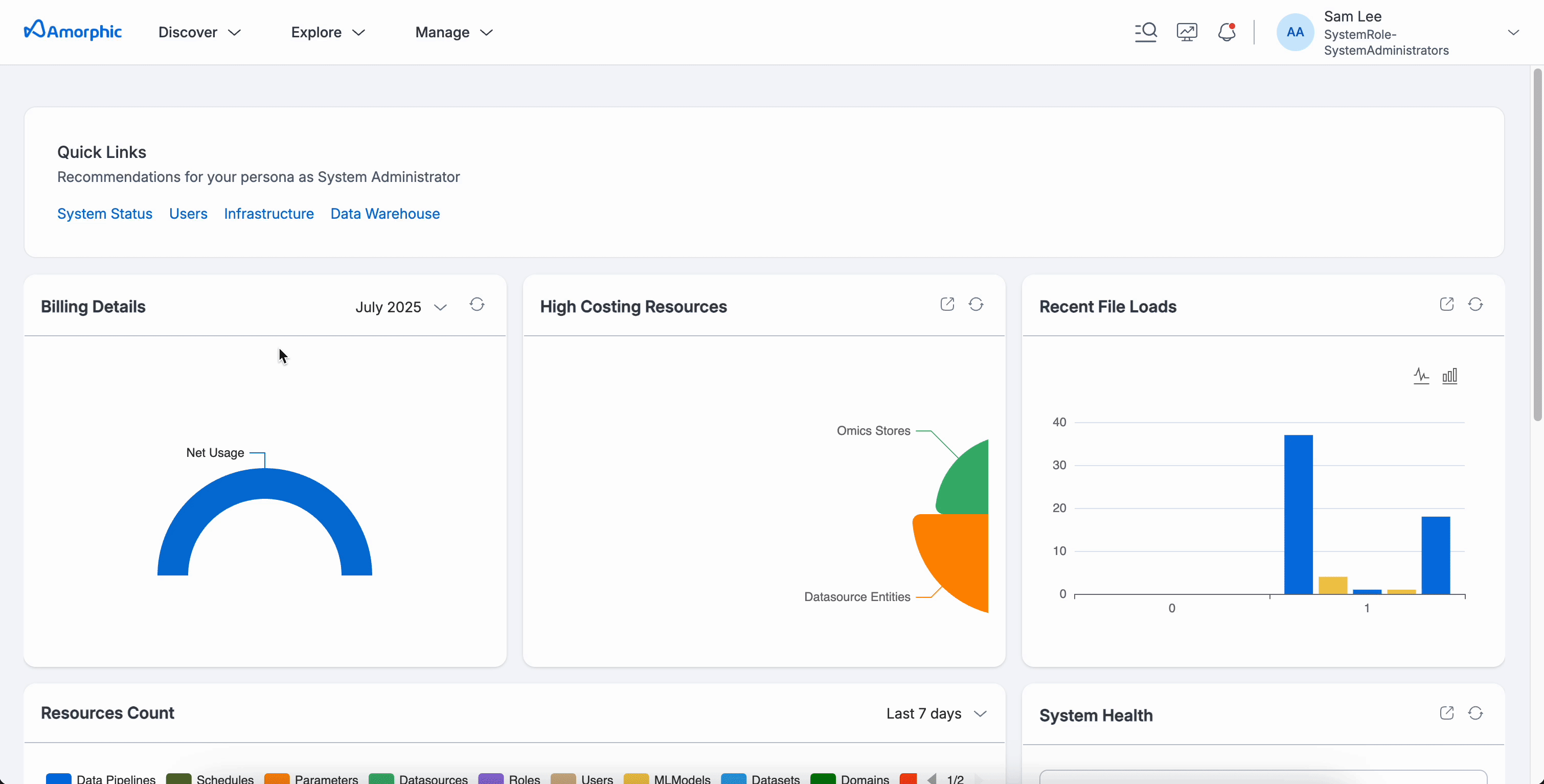1544x784 pixels.
Task: Refresh the Billing Details card
Action: [476, 305]
